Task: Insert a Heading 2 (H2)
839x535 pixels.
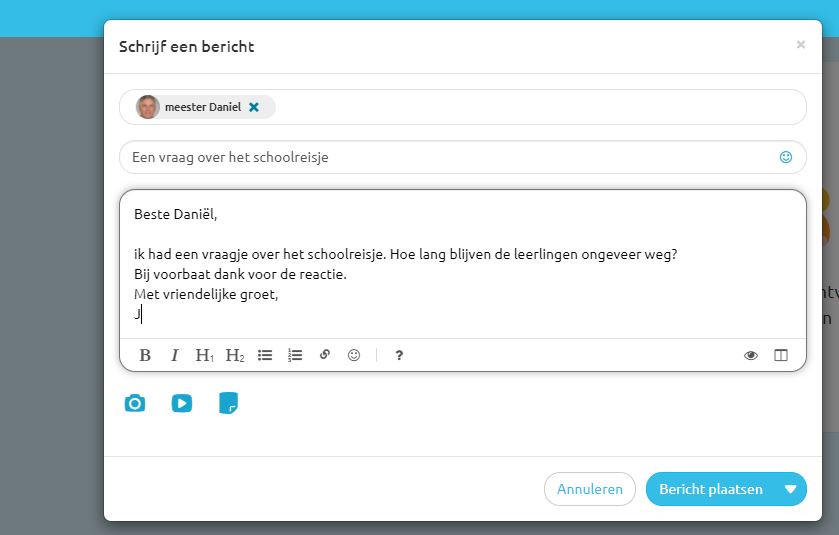Action: tap(235, 355)
